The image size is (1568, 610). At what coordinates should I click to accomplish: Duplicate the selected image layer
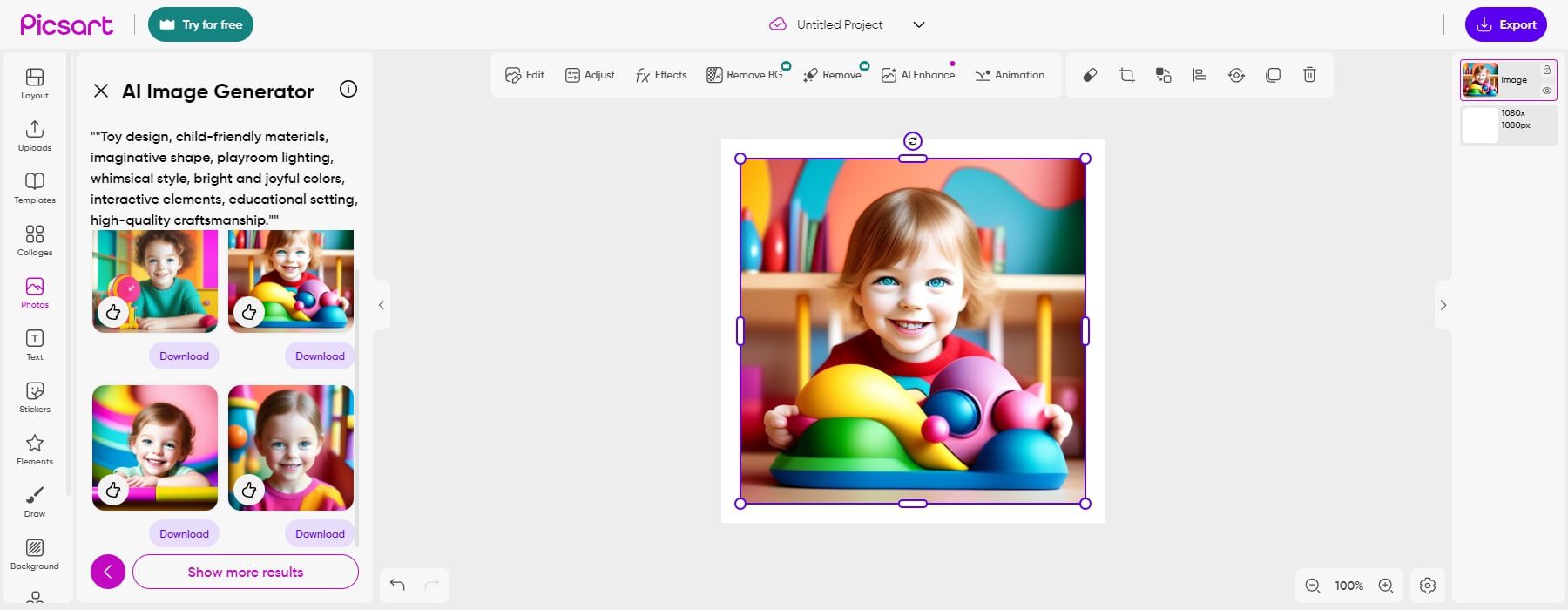point(1273,75)
